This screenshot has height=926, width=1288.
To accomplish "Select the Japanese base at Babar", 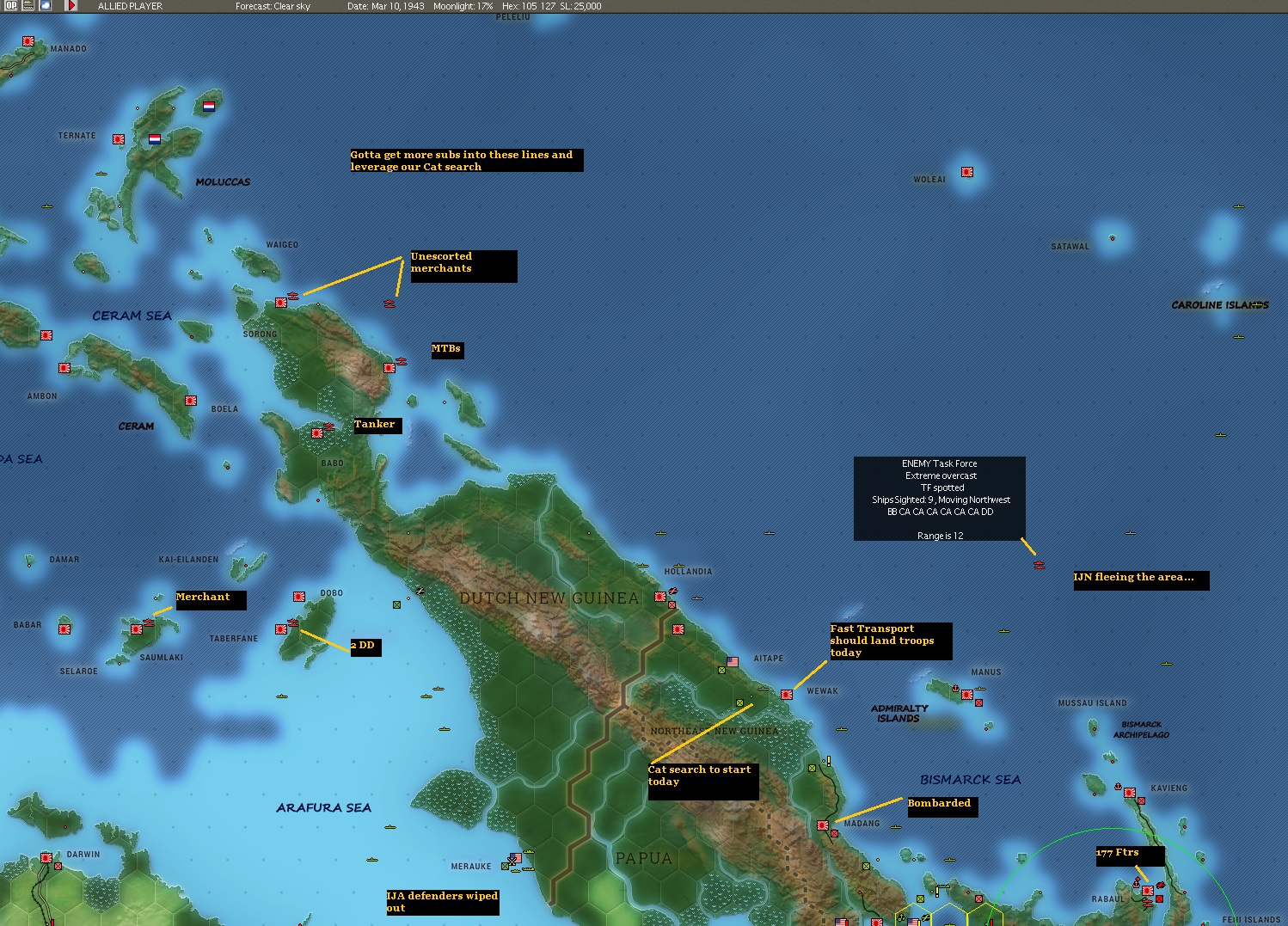I will click(64, 629).
